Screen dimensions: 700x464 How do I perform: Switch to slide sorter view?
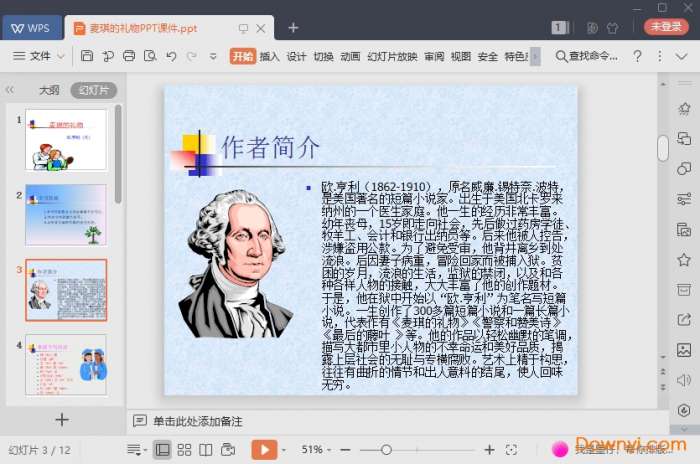tap(184, 450)
